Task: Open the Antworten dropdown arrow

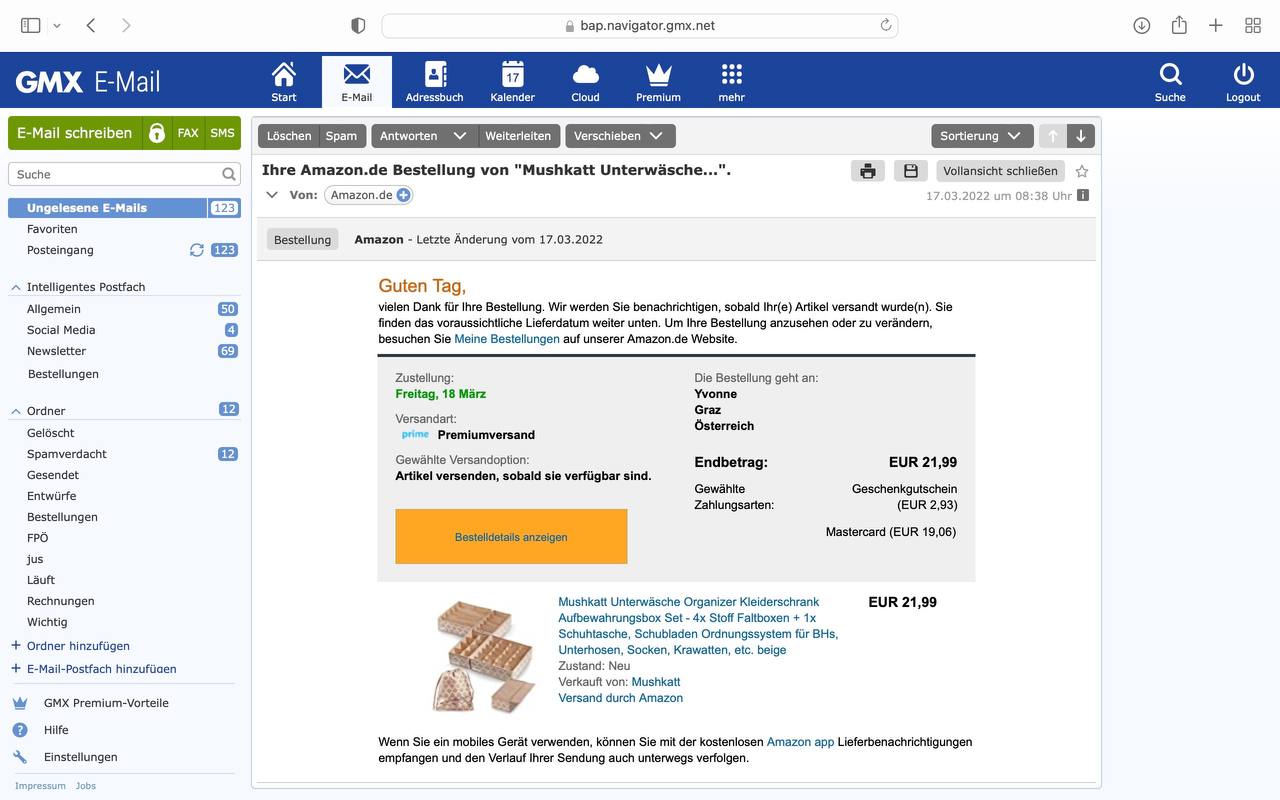Action: click(x=460, y=136)
